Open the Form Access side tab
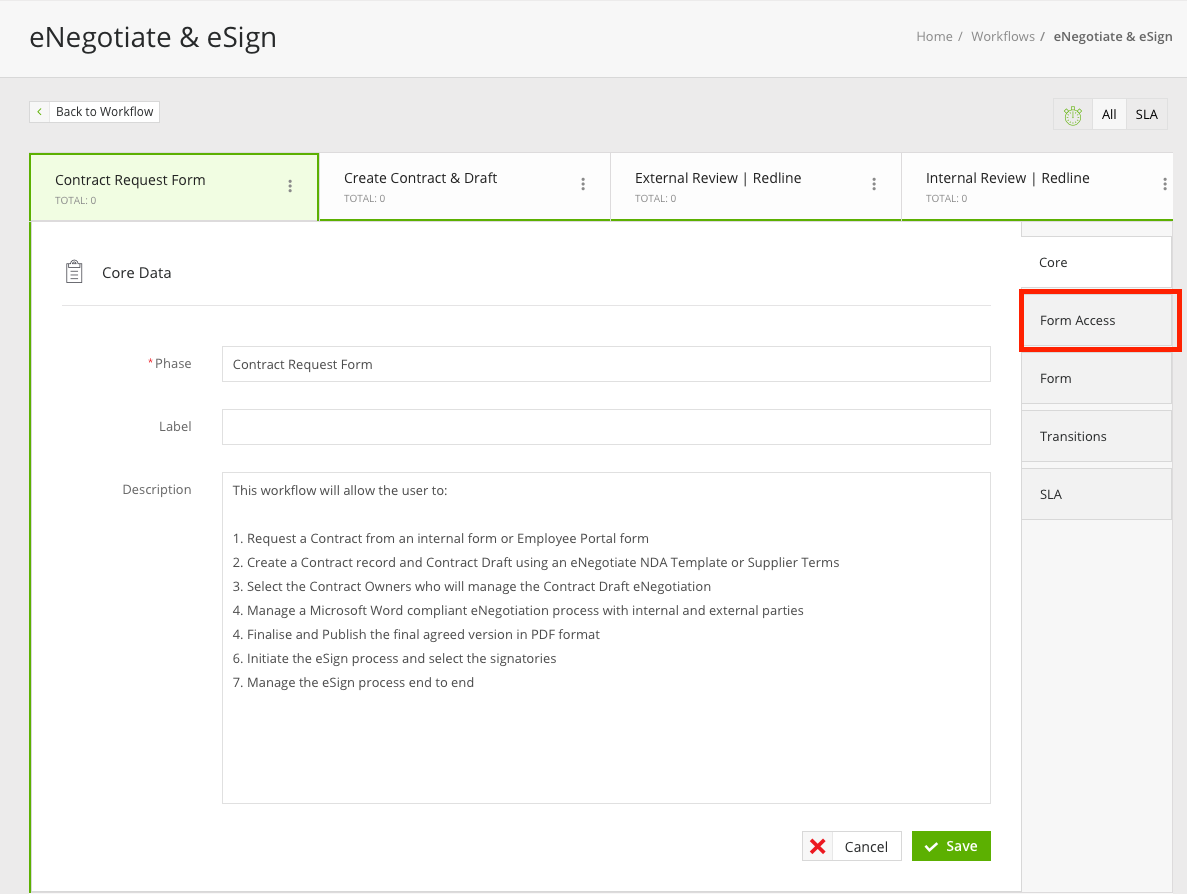 pos(1096,320)
